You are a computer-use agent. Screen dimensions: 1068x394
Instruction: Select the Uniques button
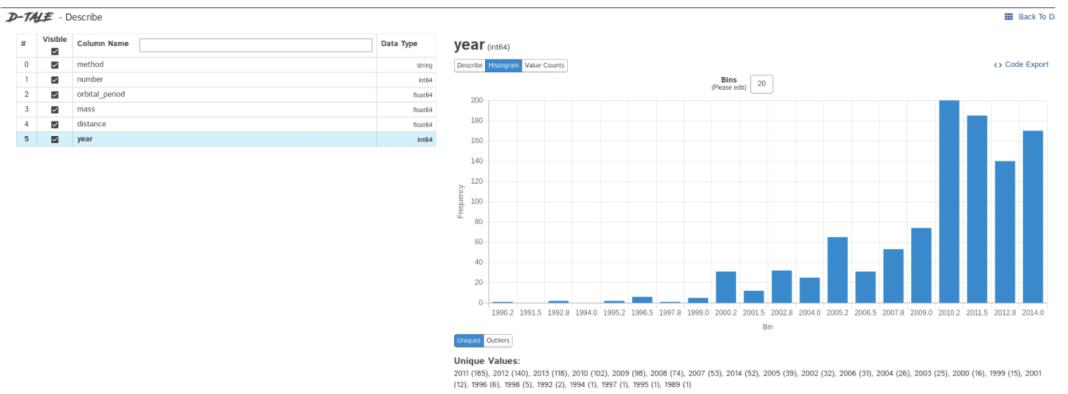click(469, 340)
